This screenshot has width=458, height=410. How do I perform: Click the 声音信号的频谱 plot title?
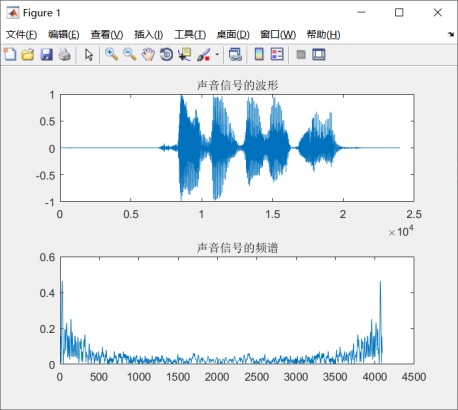tap(237, 248)
